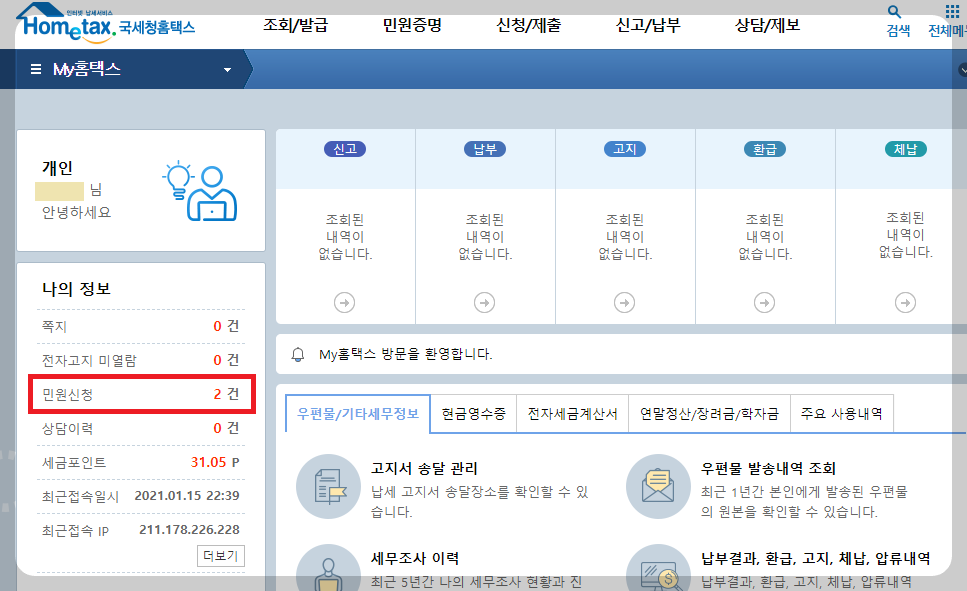Click arrow button in 고지 card
967x591 pixels.
click(624, 303)
